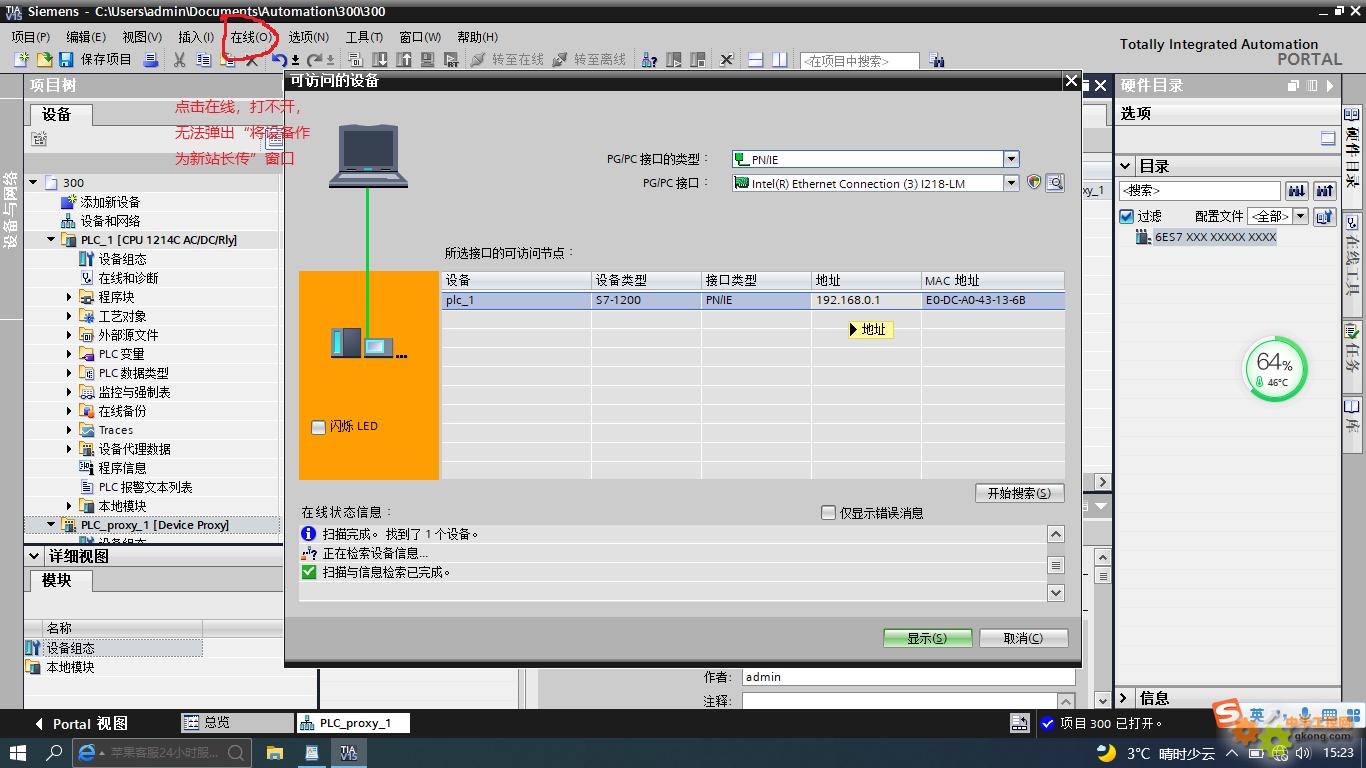Click the compile toolbar icon
This screenshot has height=768, width=1366.
pos(355,60)
